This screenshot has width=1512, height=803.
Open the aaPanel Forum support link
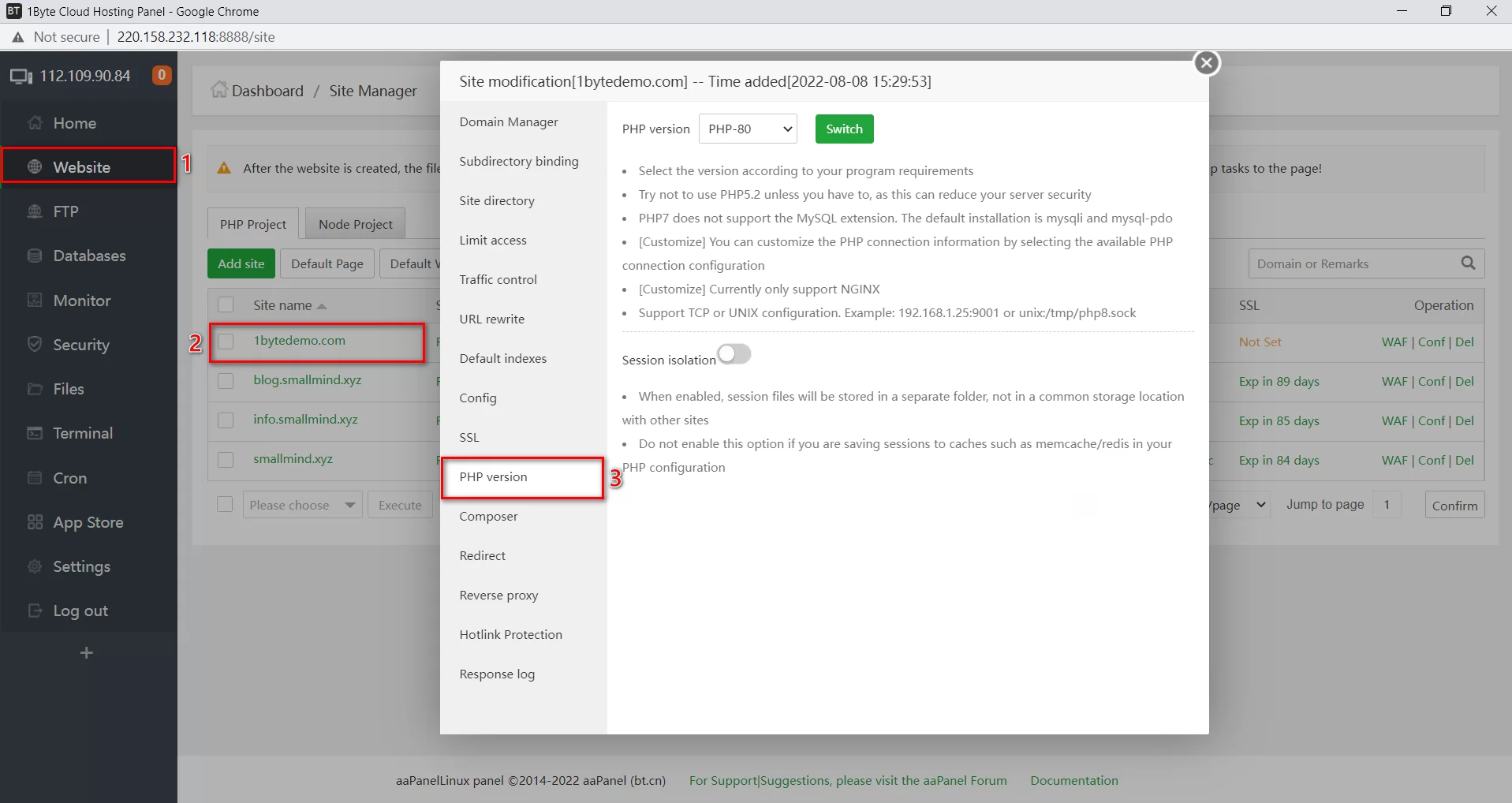(x=848, y=780)
